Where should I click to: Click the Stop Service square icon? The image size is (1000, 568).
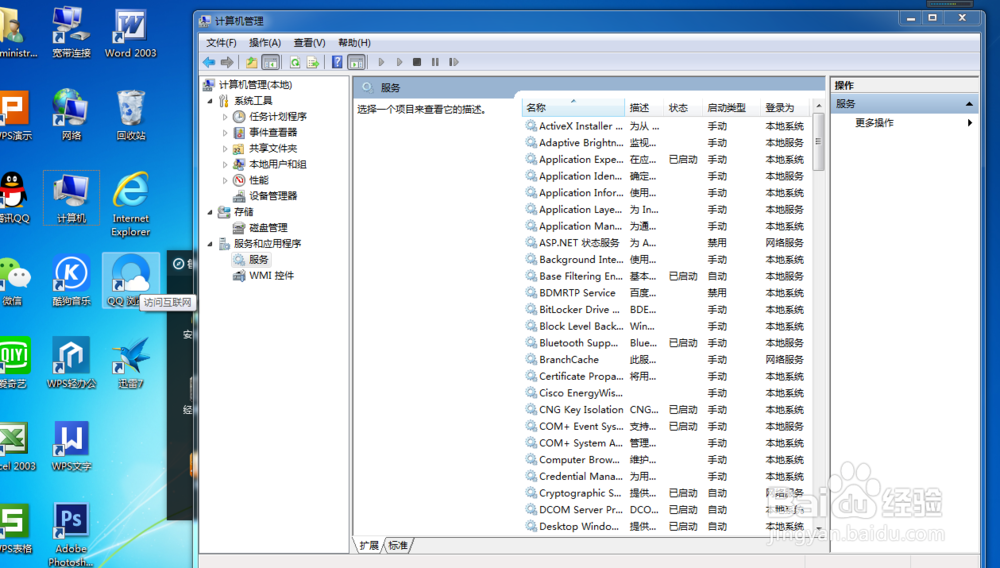(417, 62)
